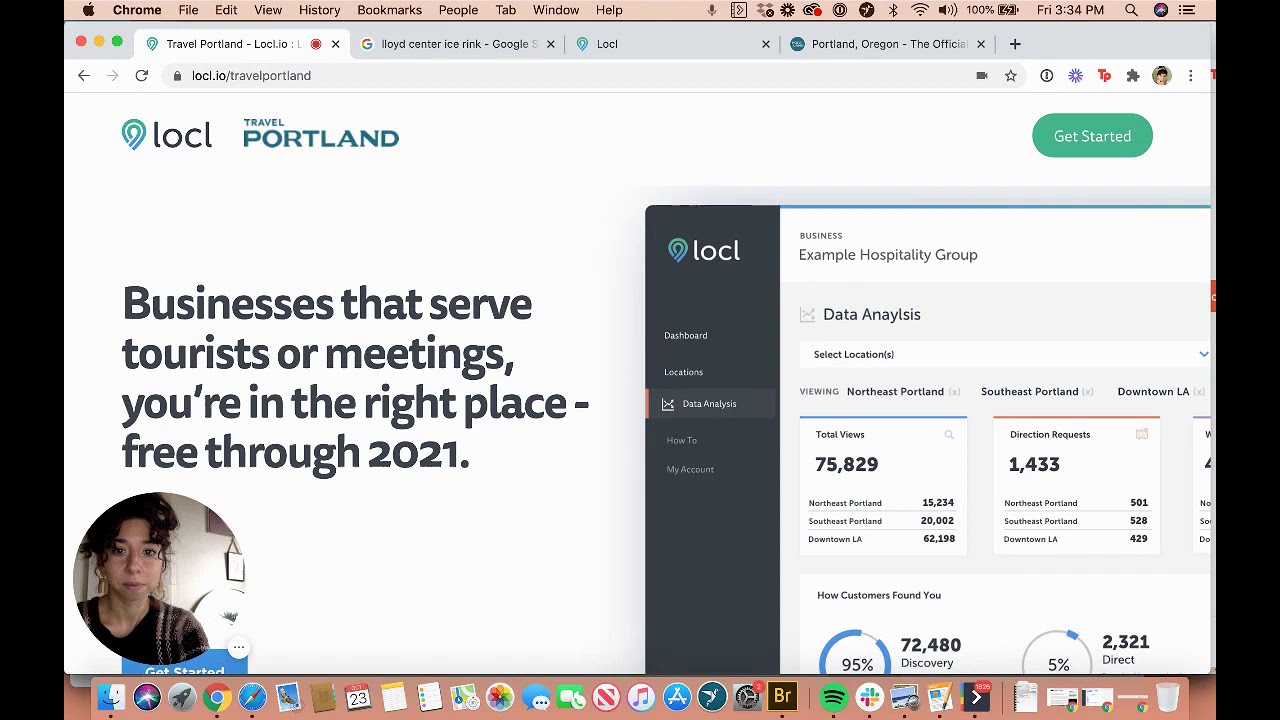Click the Total Views value 75,829
This screenshot has height=720, width=1280.
(846, 465)
